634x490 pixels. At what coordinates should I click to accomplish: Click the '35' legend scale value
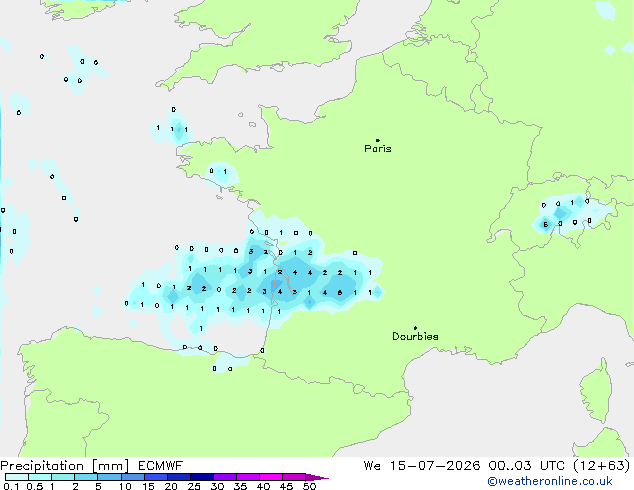coord(240,486)
